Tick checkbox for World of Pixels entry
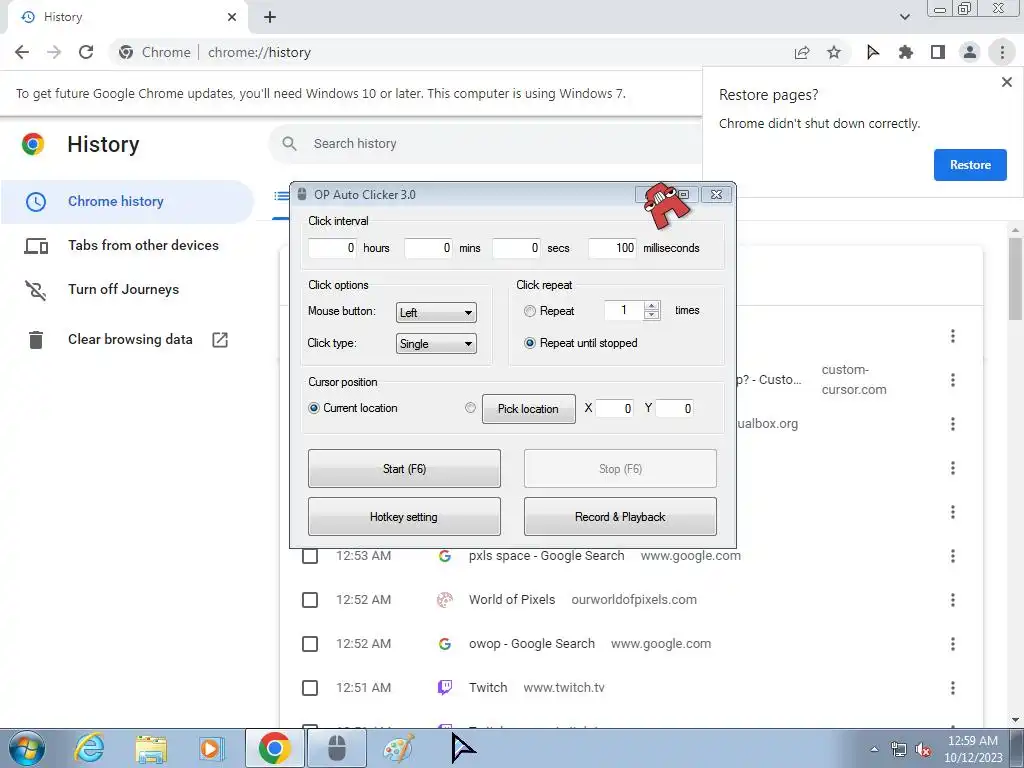 tap(310, 600)
